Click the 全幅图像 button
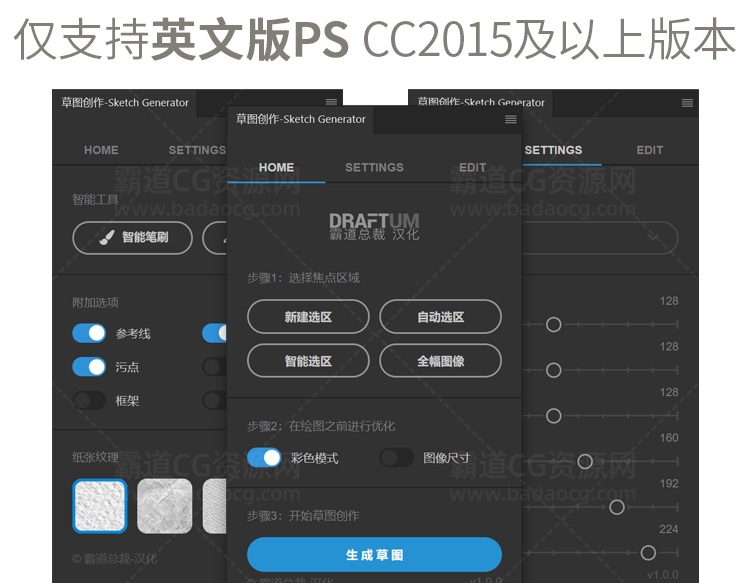750x583 pixels. (440, 361)
